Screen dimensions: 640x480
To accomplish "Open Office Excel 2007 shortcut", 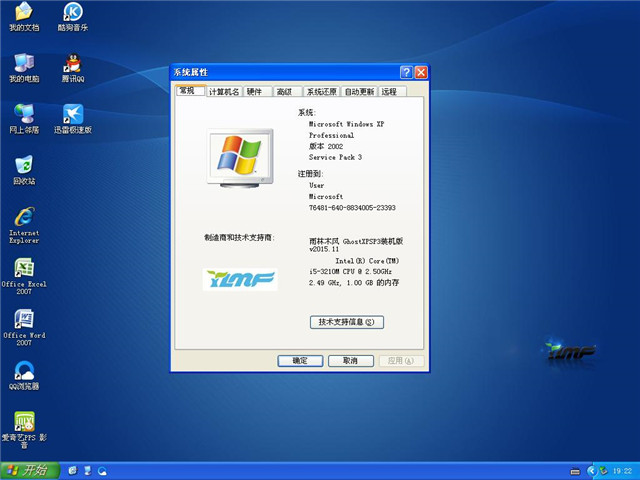I will pos(24,276).
